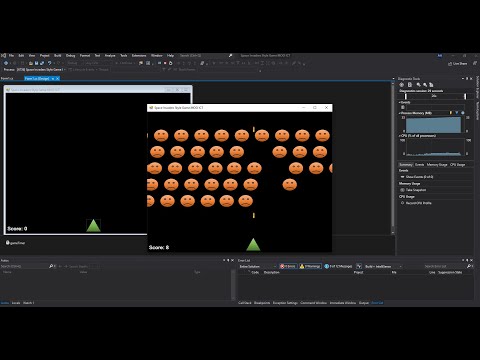Screen dimensions: 480x360
Task: Select the Events tab in Diagnostic Tools
Action: point(419,165)
